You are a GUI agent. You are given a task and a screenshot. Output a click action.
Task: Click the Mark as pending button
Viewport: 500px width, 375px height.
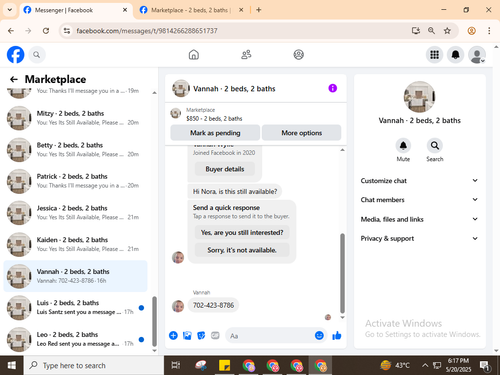coord(215,133)
